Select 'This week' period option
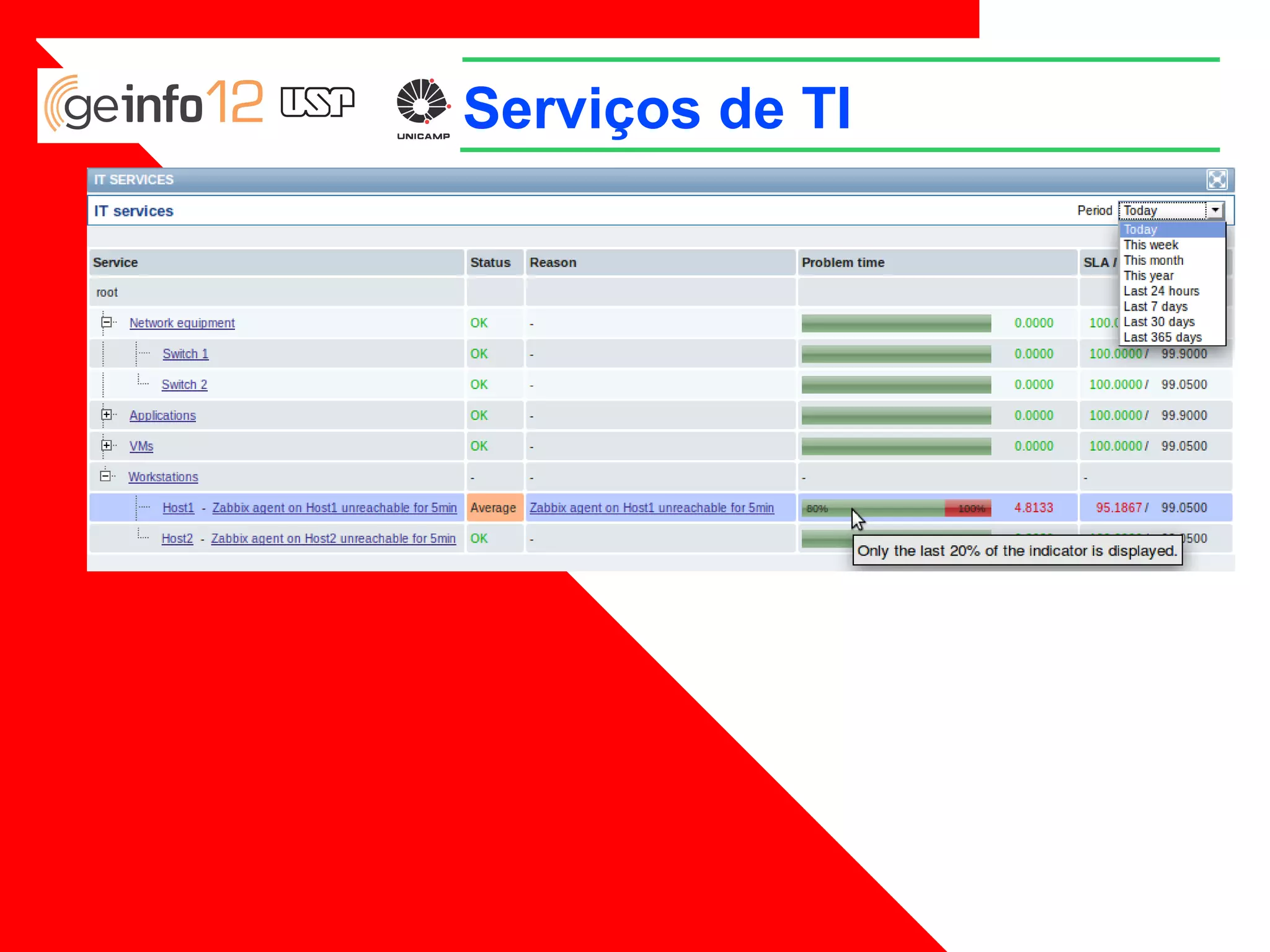This screenshot has width=1270, height=952. [x=1150, y=245]
